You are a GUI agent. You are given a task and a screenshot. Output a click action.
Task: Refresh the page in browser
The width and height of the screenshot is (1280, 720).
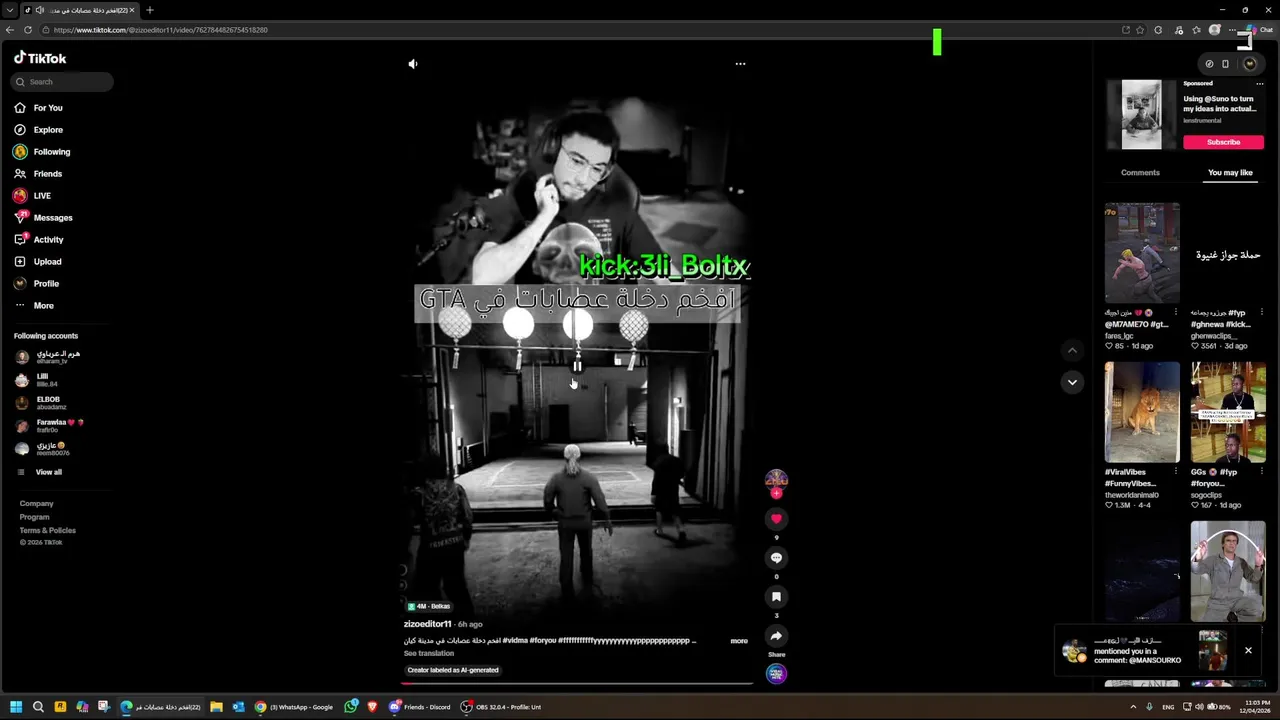27,30
